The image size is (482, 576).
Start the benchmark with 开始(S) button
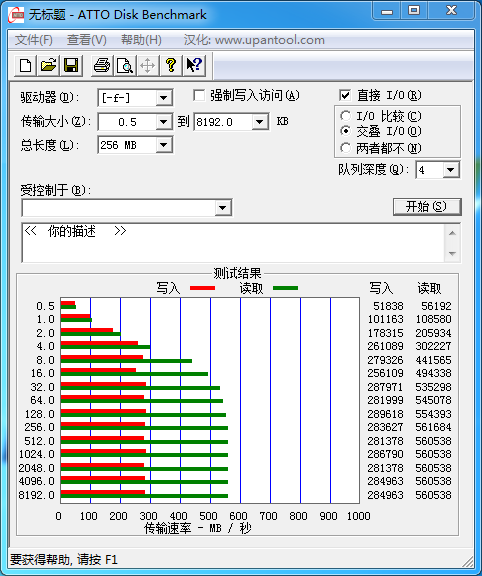427,207
